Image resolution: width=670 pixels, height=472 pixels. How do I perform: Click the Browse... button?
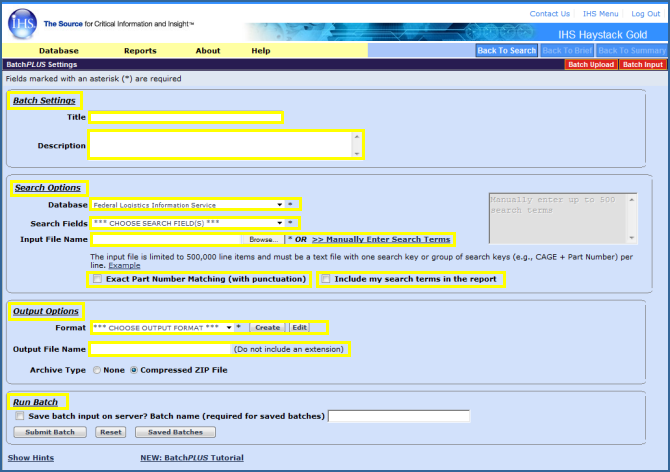(264, 239)
